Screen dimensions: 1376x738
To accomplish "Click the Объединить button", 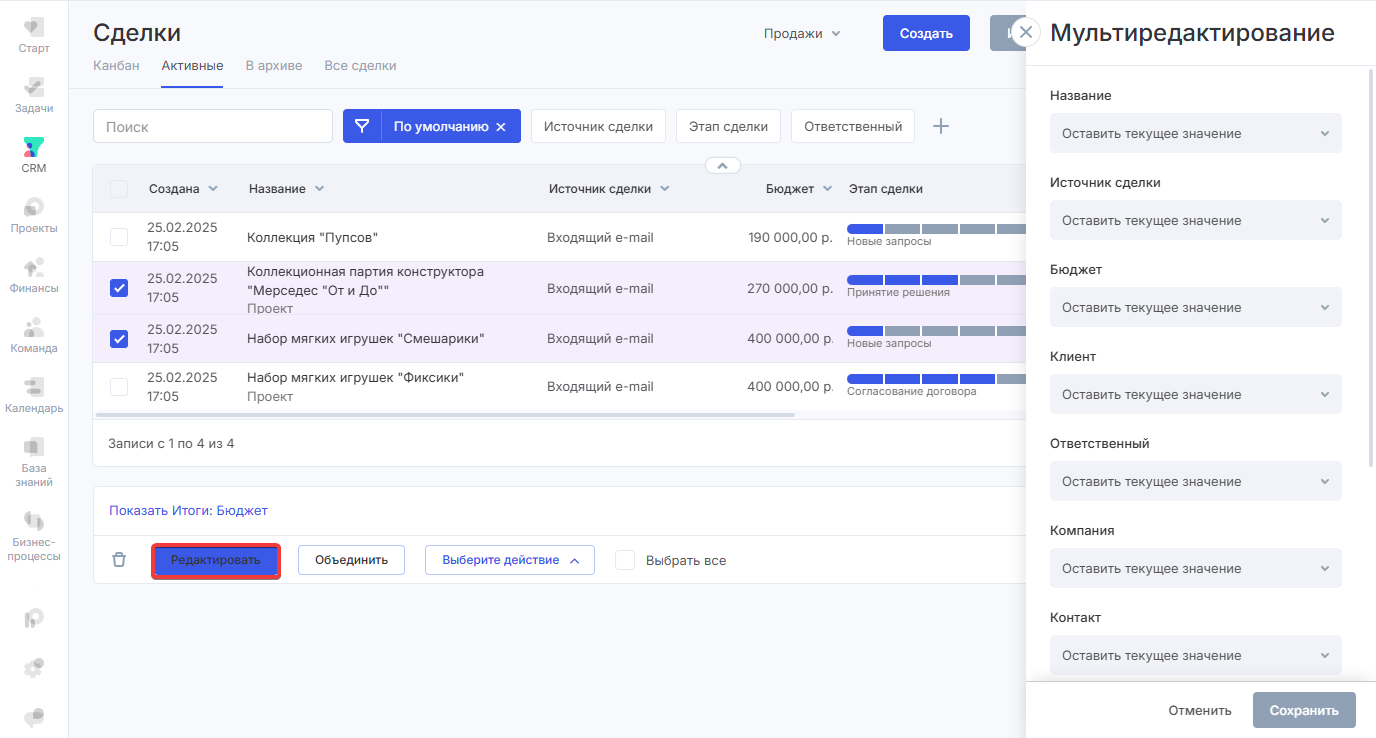I will pyautogui.click(x=351, y=560).
